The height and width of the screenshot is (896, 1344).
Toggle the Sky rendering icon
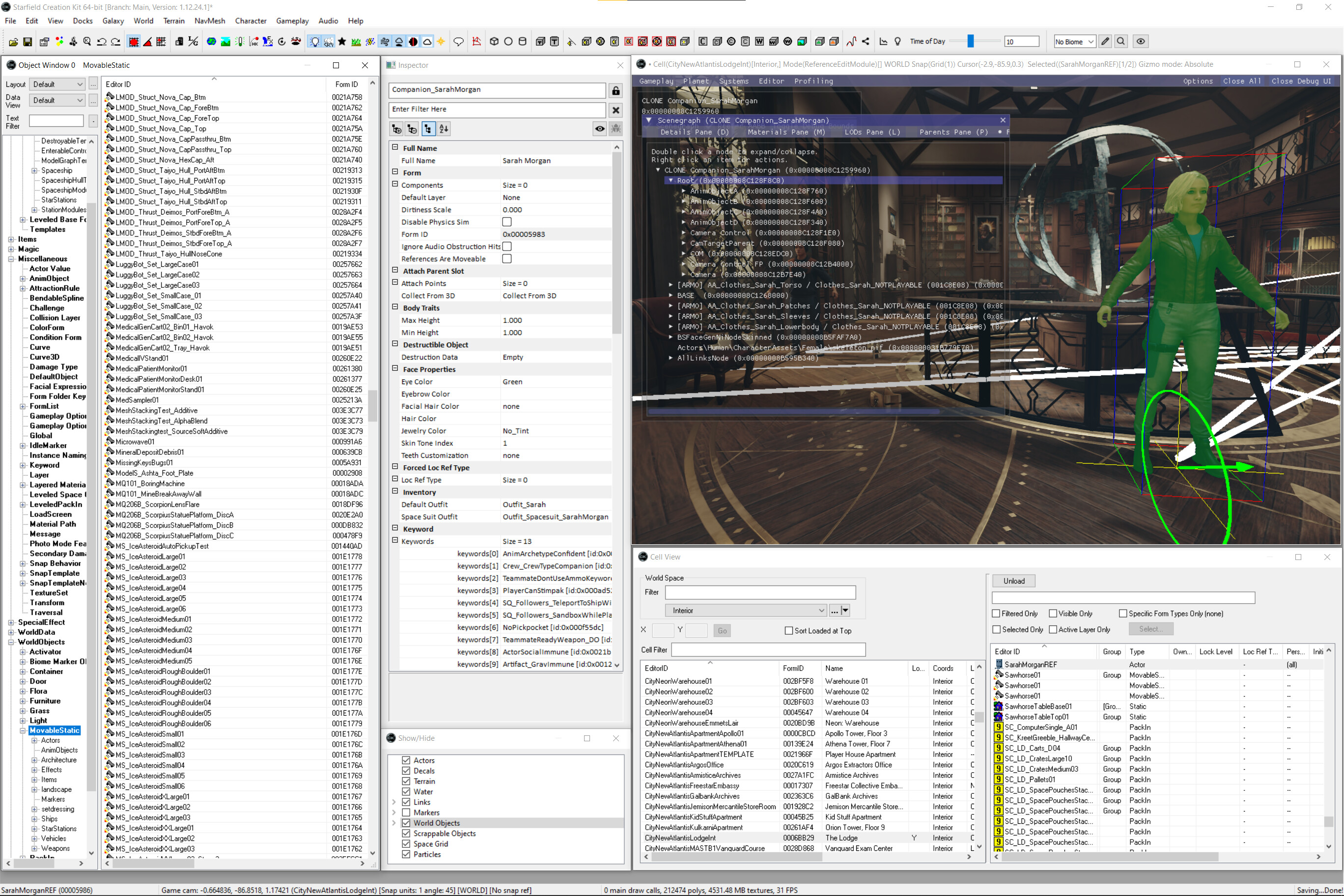[x=329, y=41]
